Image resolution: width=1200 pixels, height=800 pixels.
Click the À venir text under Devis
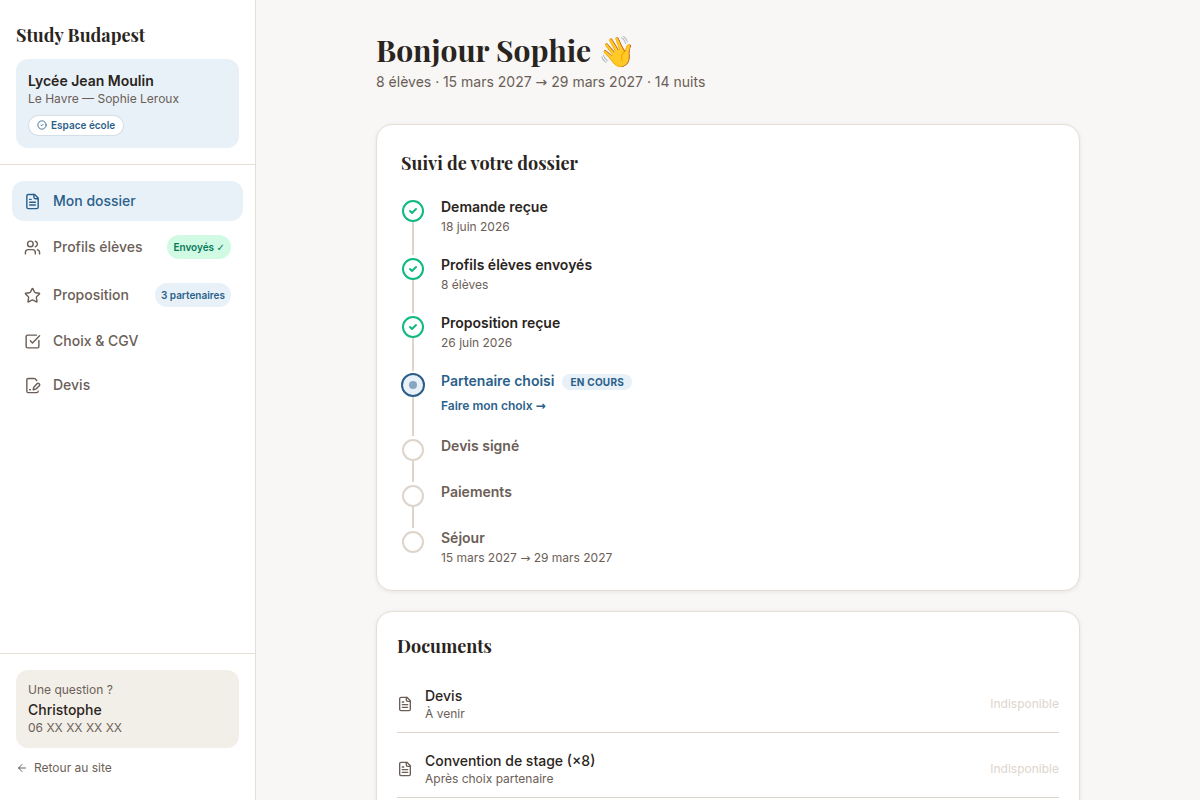tap(445, 714)
